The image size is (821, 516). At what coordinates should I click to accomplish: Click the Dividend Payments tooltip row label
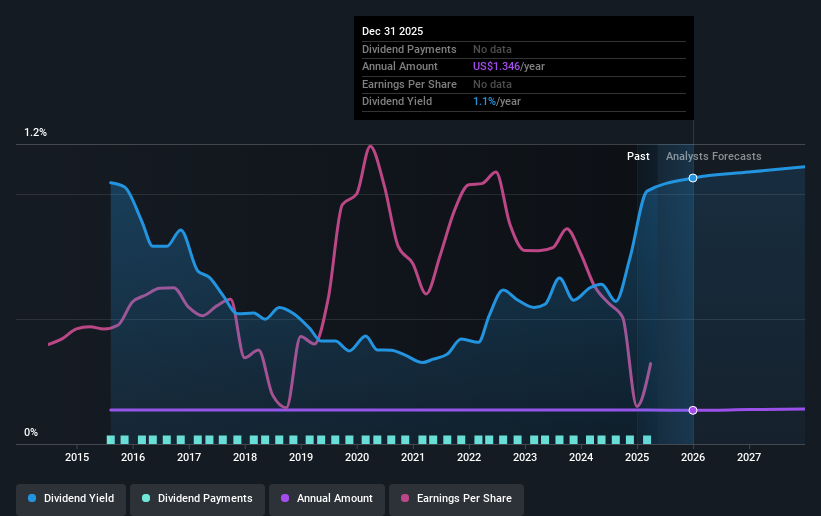(x=409, y=49)
